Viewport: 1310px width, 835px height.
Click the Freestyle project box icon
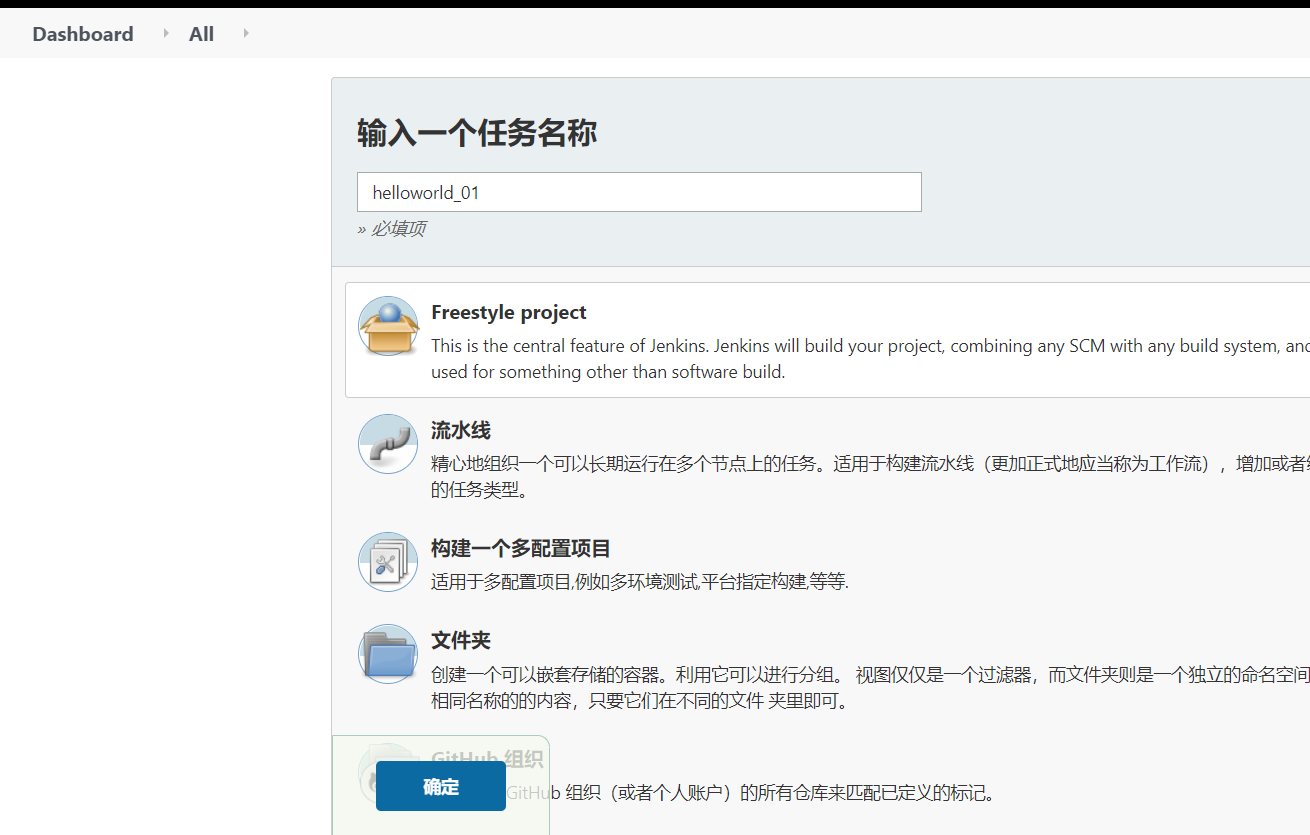[388, 326]
